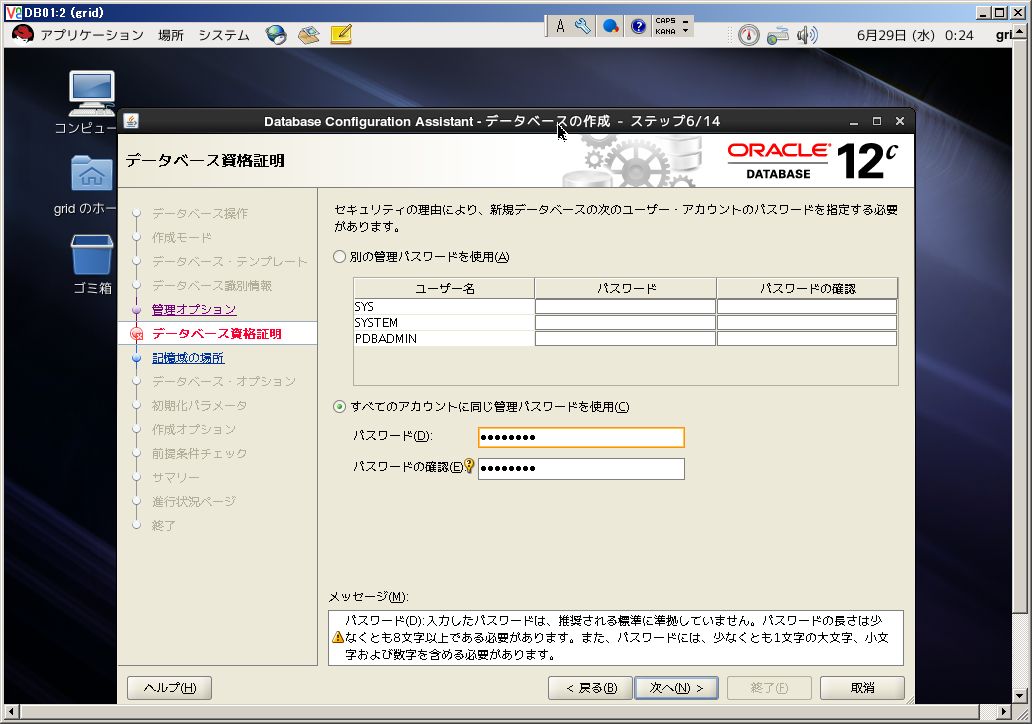Click the network connection tray icon
This screenshot has height=724, width=1032.
777,35
